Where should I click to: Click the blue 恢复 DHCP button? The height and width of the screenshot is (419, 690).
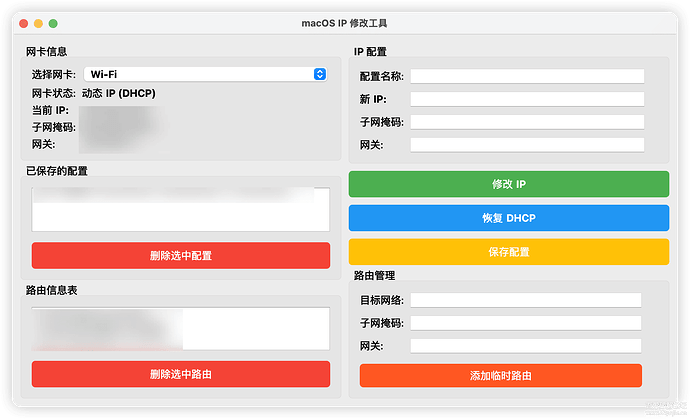pos(509,218)
